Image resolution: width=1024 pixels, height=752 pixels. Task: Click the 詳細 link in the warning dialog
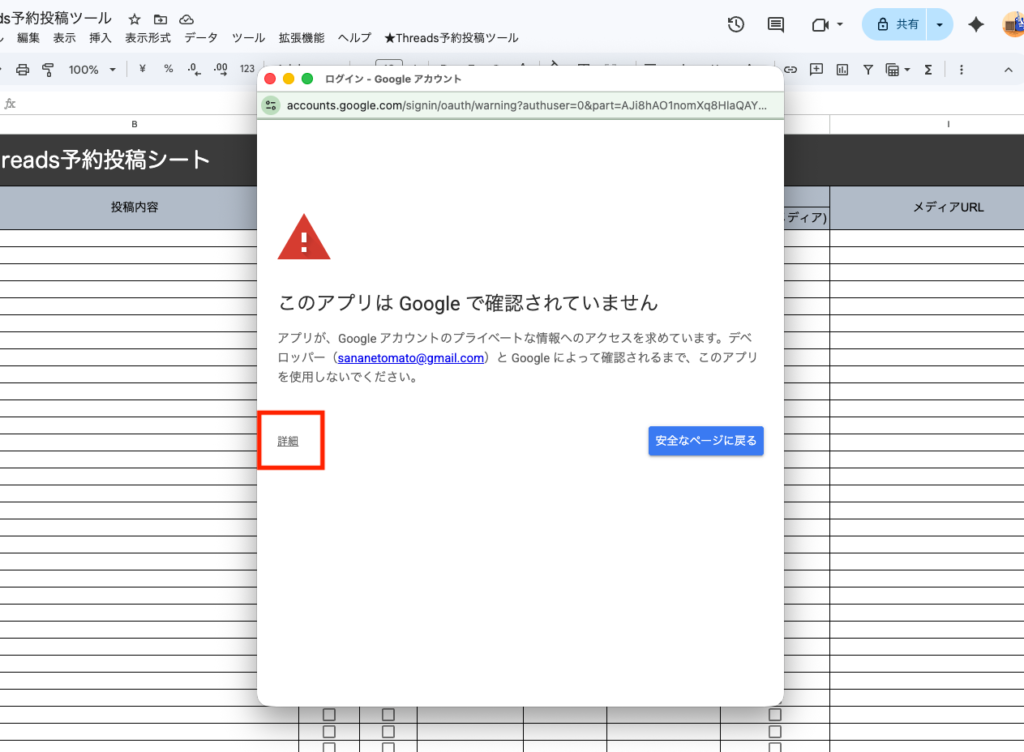pos(288,441)
